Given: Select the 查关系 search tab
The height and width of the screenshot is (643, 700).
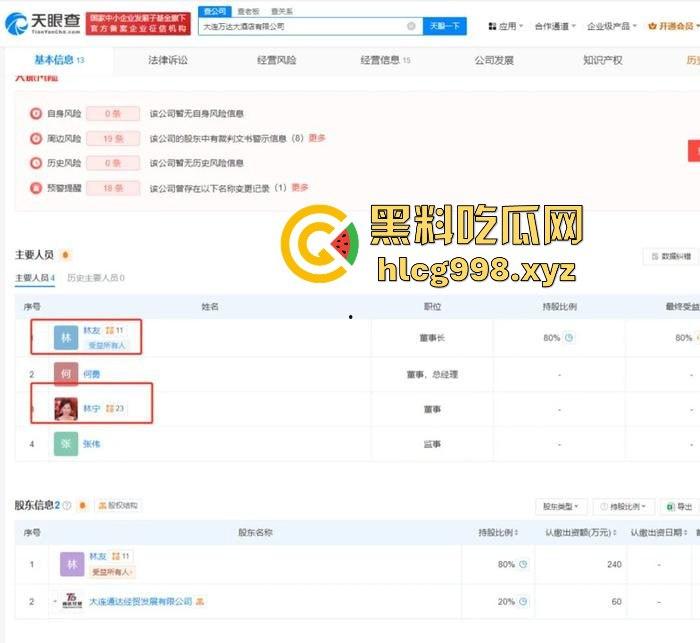Looking at the screenshot, I should 282,11.
